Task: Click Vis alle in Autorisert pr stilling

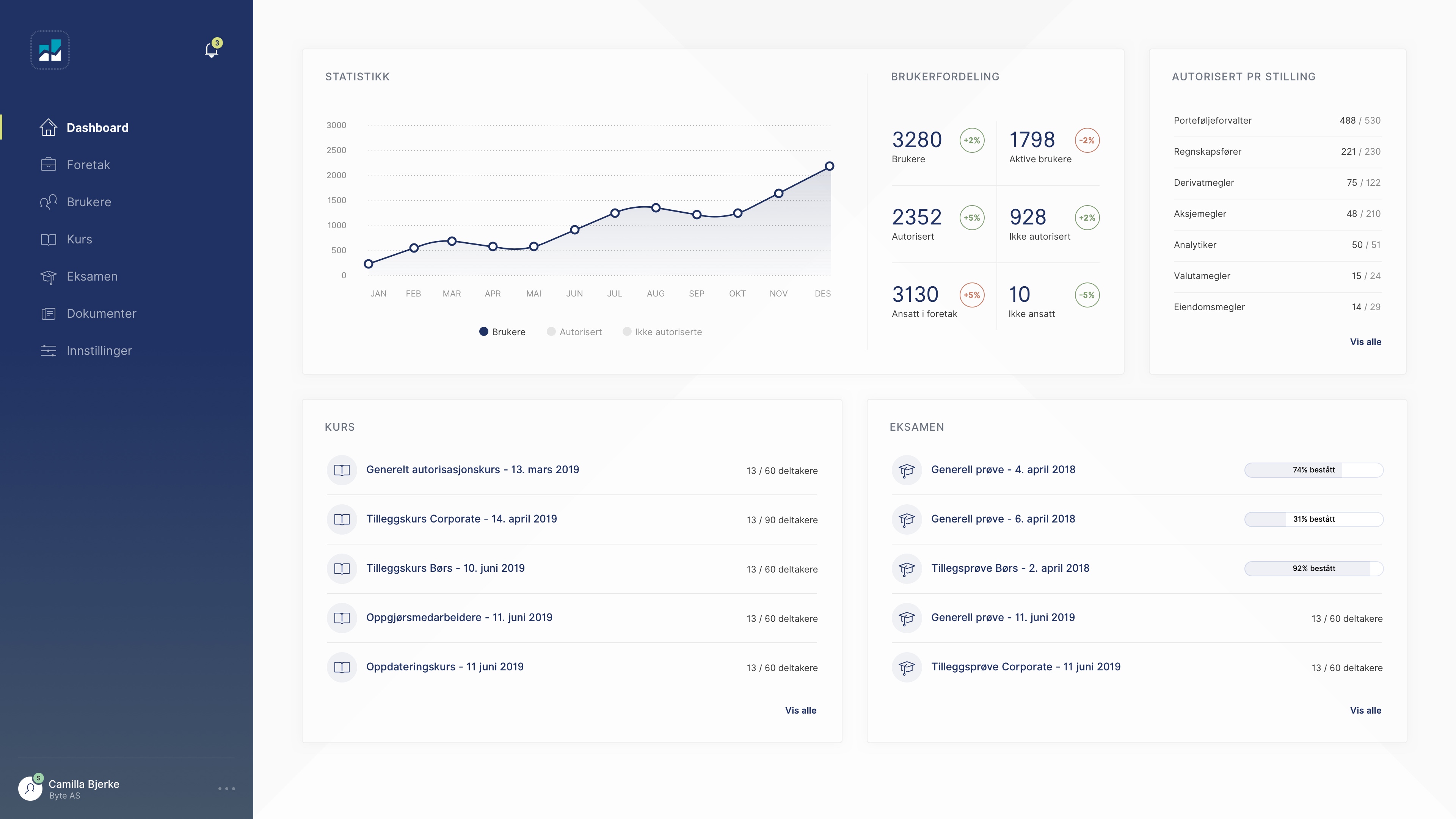Action: 1365,342
